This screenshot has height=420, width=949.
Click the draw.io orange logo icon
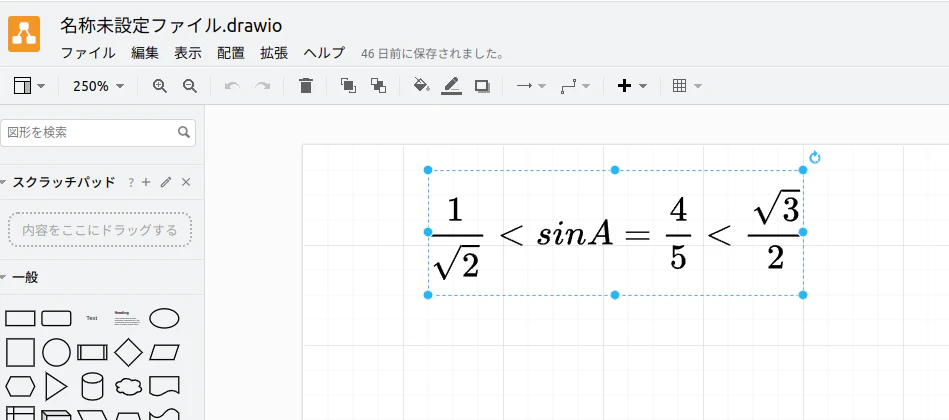point(24,34)
